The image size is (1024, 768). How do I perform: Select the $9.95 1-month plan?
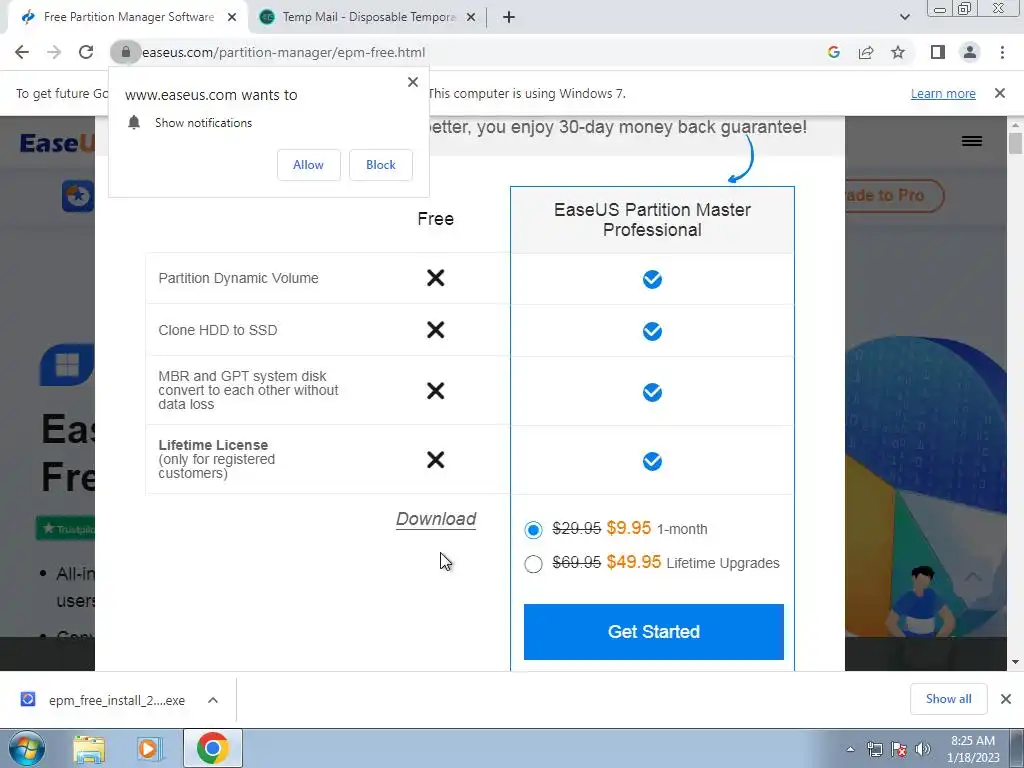click(533, 529)
